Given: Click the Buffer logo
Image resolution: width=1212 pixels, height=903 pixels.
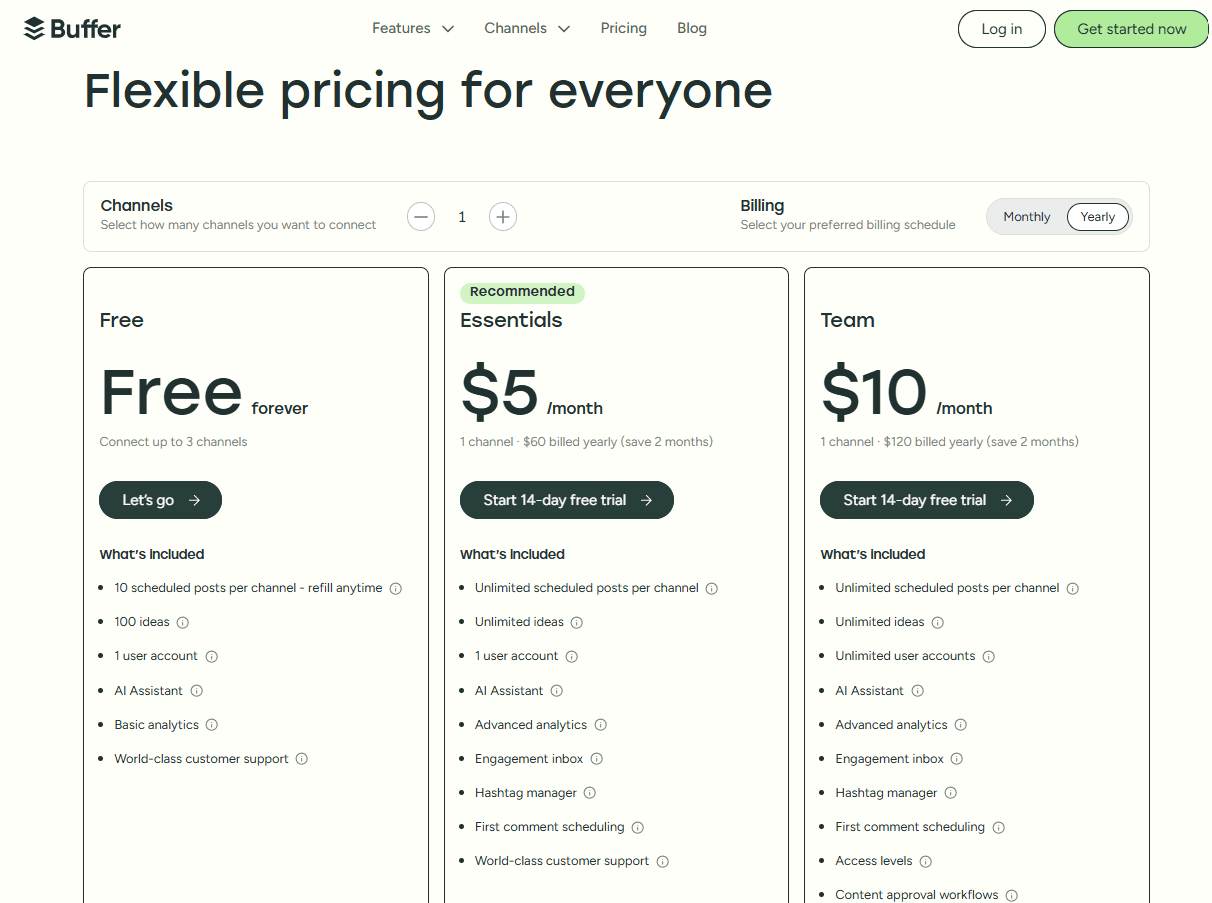Looking at the screenshot, I should 71,28.
